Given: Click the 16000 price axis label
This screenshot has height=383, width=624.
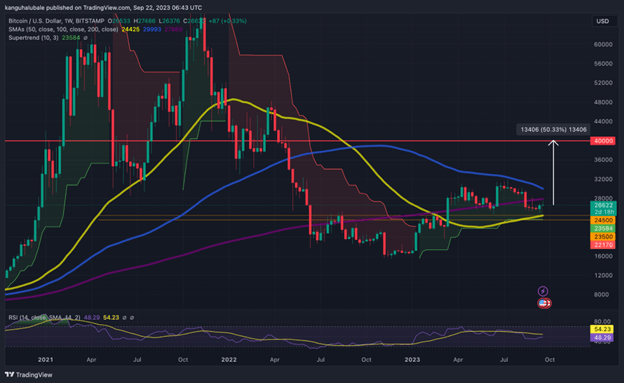Looking at the screenshot, I should [603, 256].
